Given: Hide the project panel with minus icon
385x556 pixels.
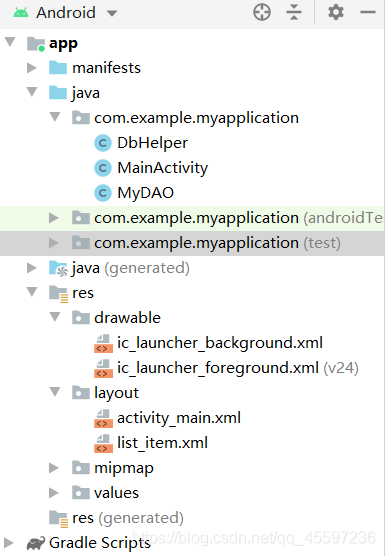Looking at the screenshot, I should click(368, 12).
